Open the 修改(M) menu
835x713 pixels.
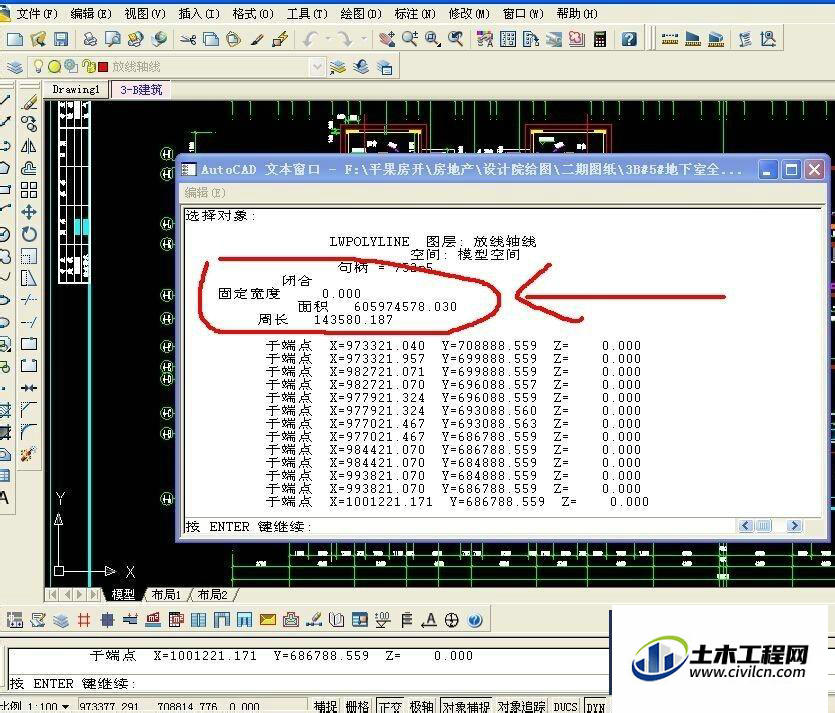(x=469, y=13)
